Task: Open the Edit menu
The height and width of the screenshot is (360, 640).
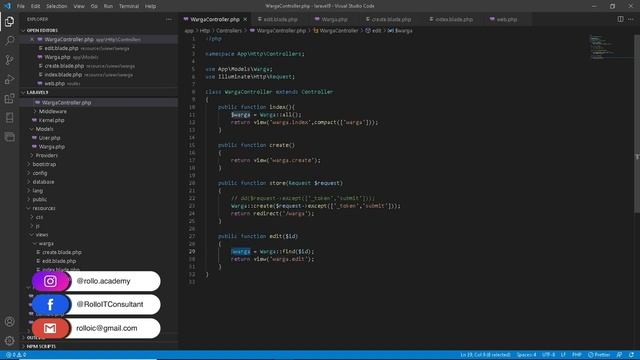Action: coord(36,6)
